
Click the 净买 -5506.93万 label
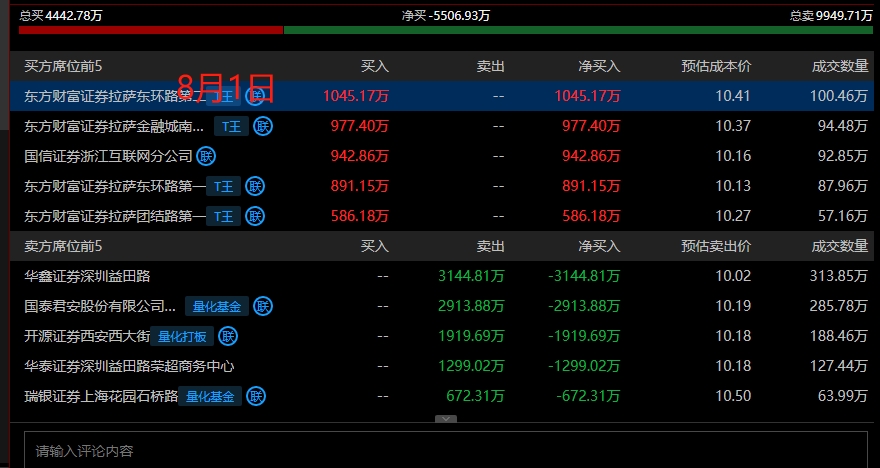[446, 16]
